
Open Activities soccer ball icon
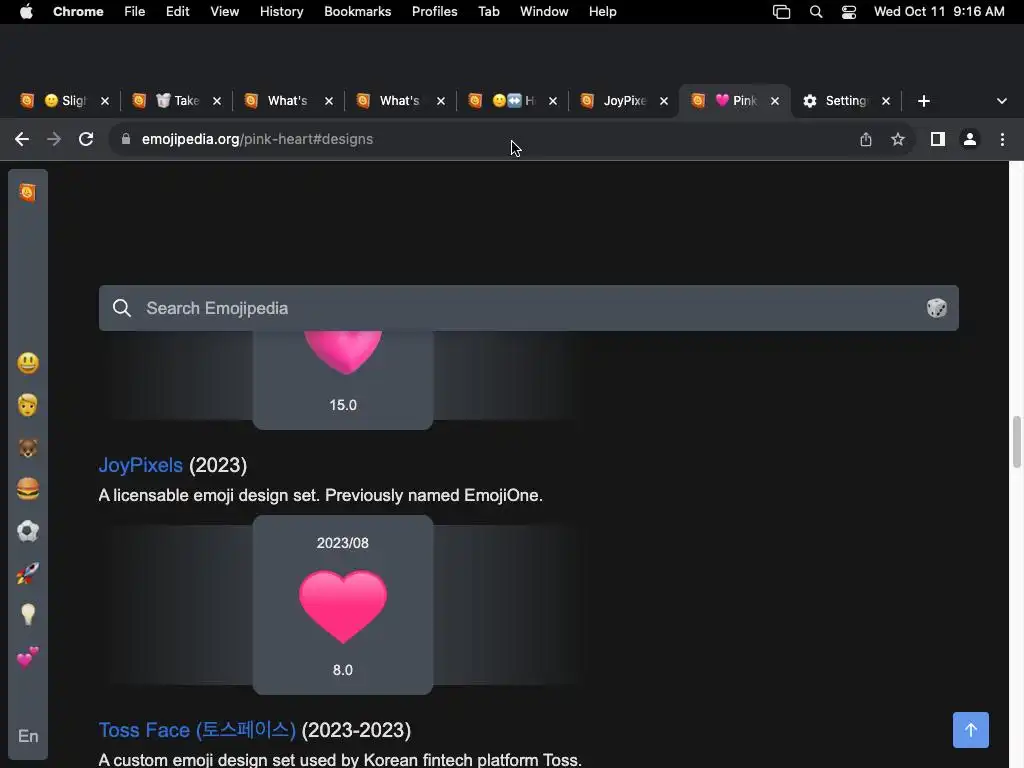coord(27,531)
